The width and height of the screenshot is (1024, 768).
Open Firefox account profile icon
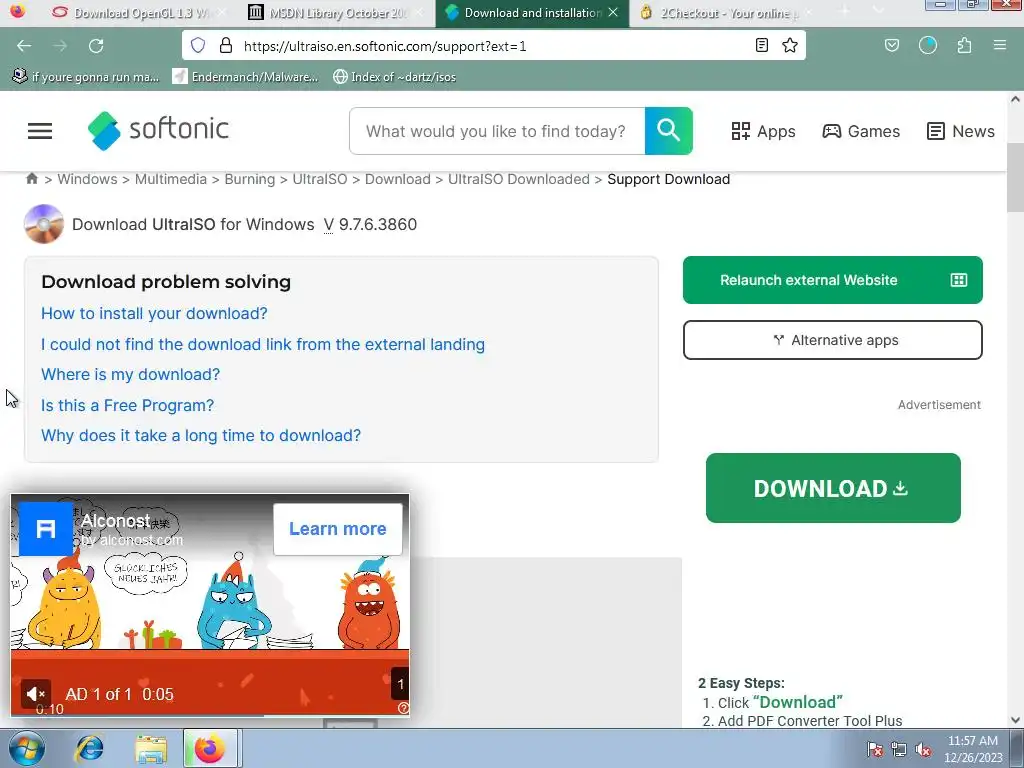click(x=927, y=46)
